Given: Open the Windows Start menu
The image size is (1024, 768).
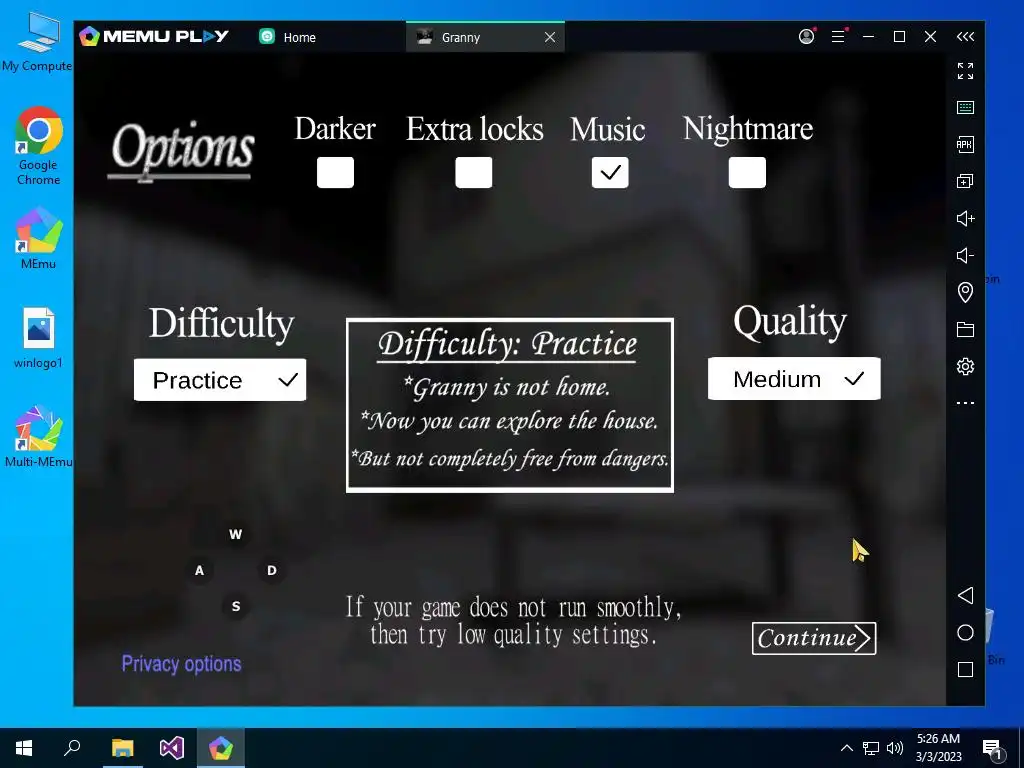Looking at the screenshot, I should (x=24, y=748).
